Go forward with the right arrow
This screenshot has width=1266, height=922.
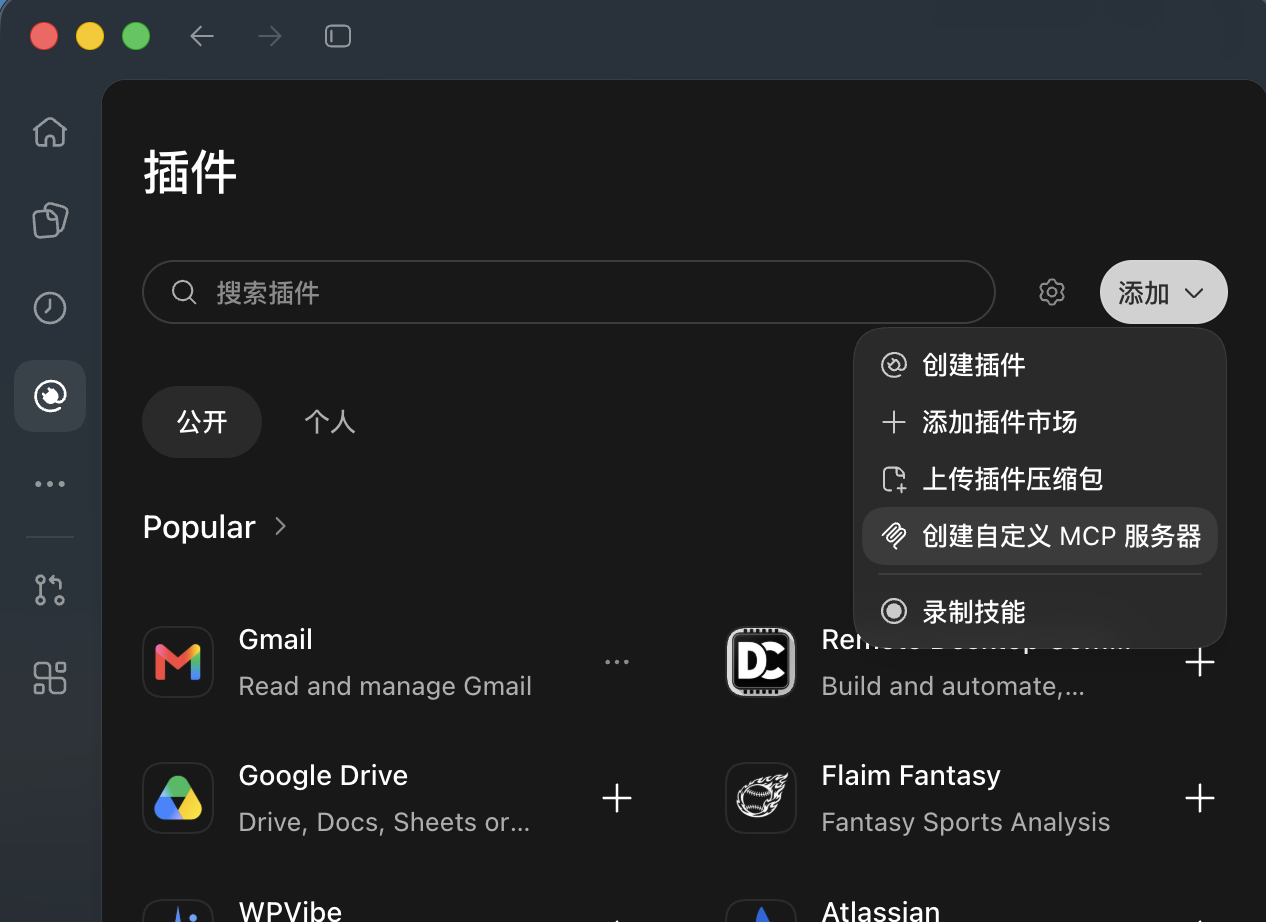[x=270, y=37]
